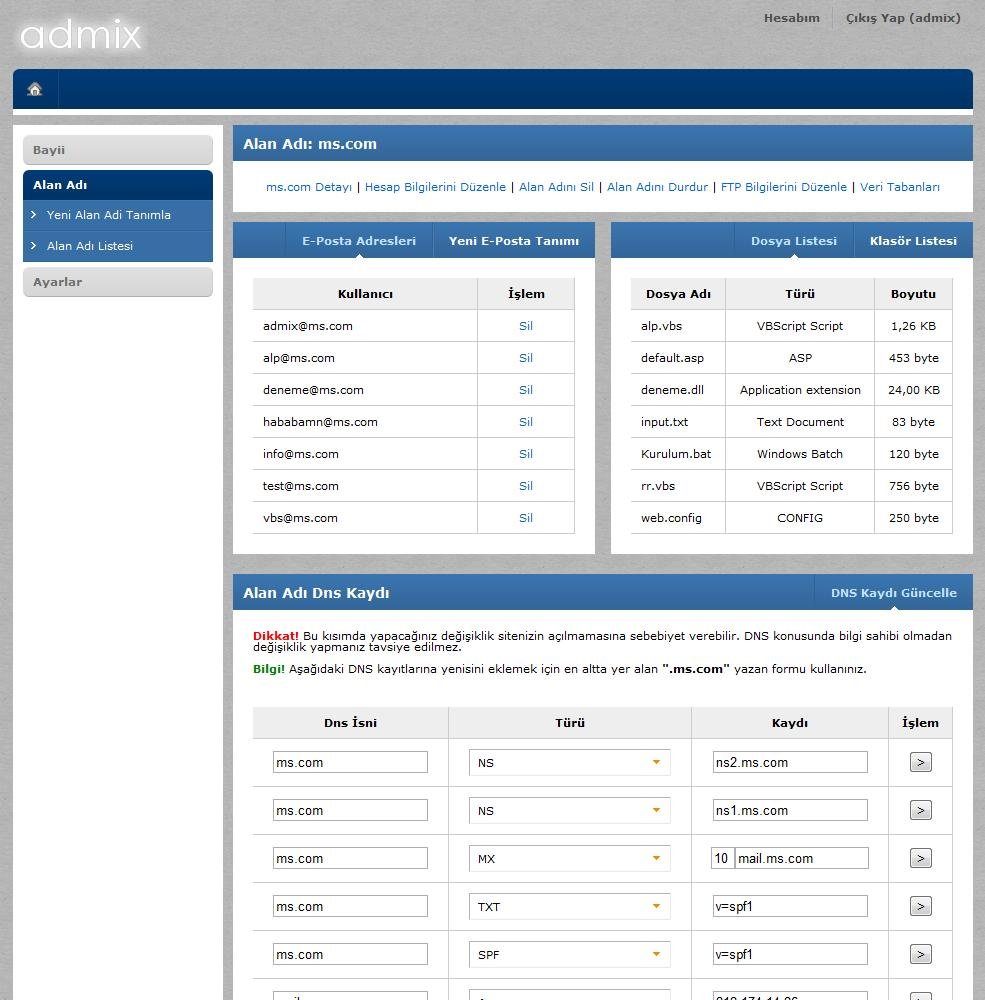This screenshot has width=985, height=1000.
Task: Submit the ns2.ms.com NS record via arrow button
Action: pyautogui.click(x=918, y=762)
